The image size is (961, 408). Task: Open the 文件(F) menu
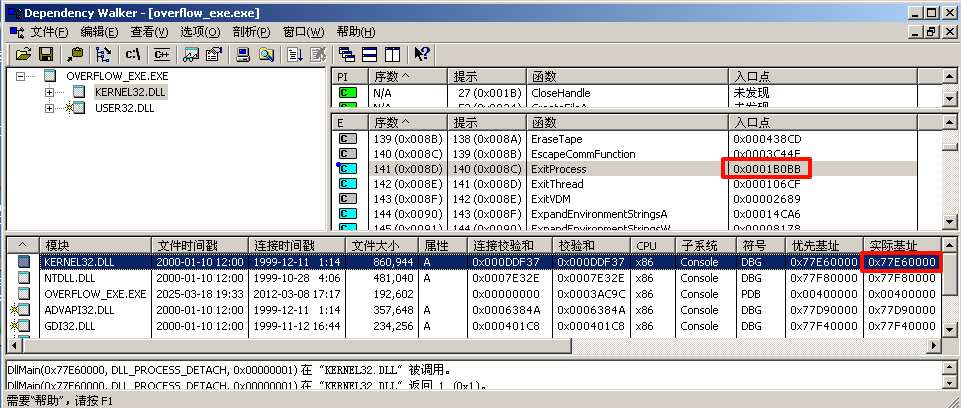pos(50,32)
